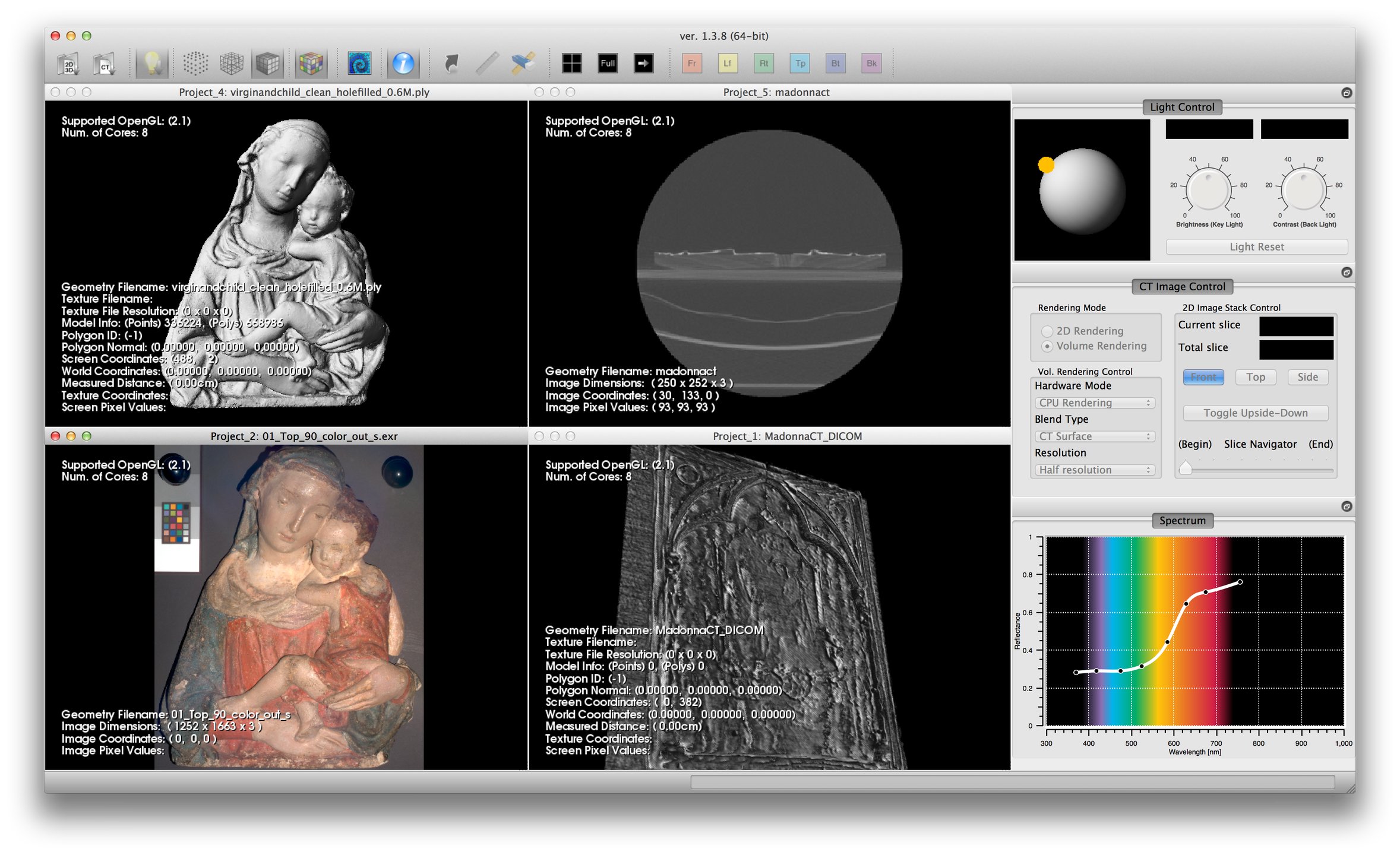Select the textured colored cube mode
1400x855 pixels.
pos(311,64)
